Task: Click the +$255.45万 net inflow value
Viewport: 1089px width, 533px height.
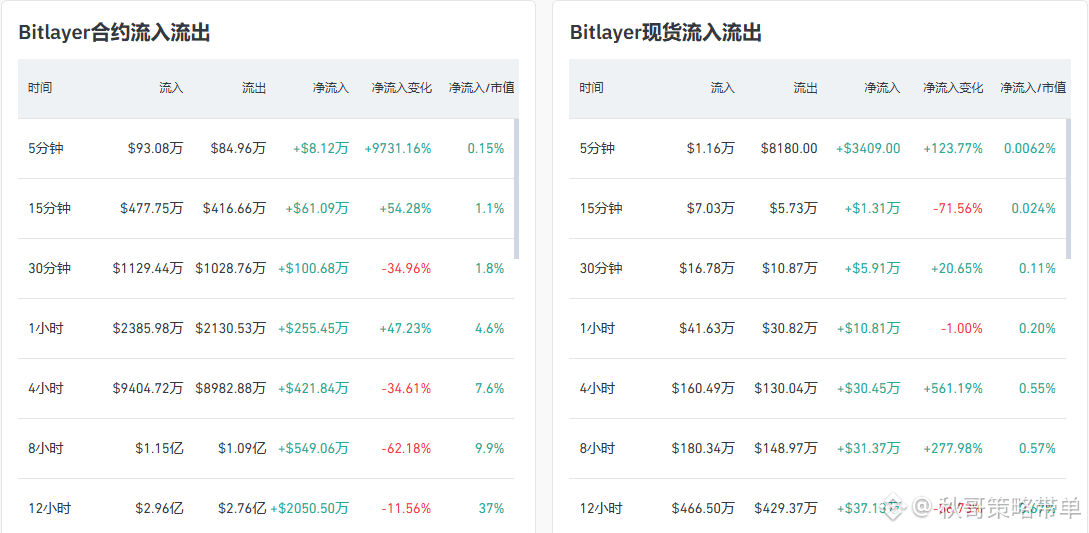Action: (313, 329)
